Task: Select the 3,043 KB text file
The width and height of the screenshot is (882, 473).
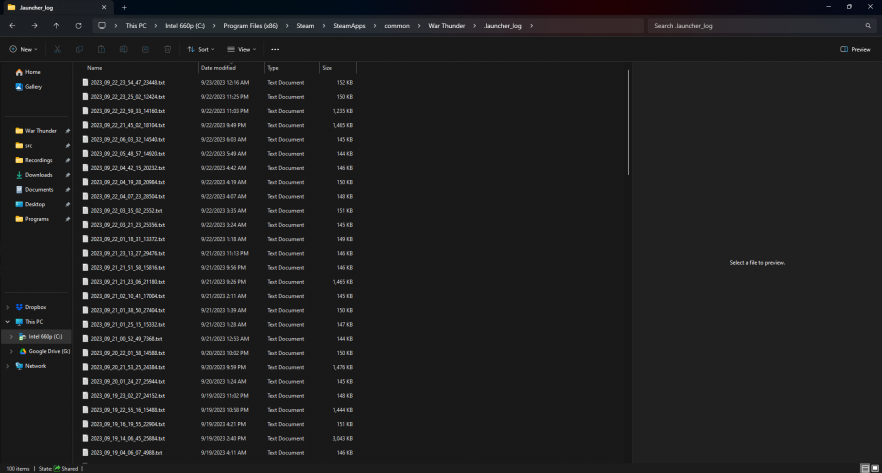Action: pyautogui.click(x=218, y=438)
